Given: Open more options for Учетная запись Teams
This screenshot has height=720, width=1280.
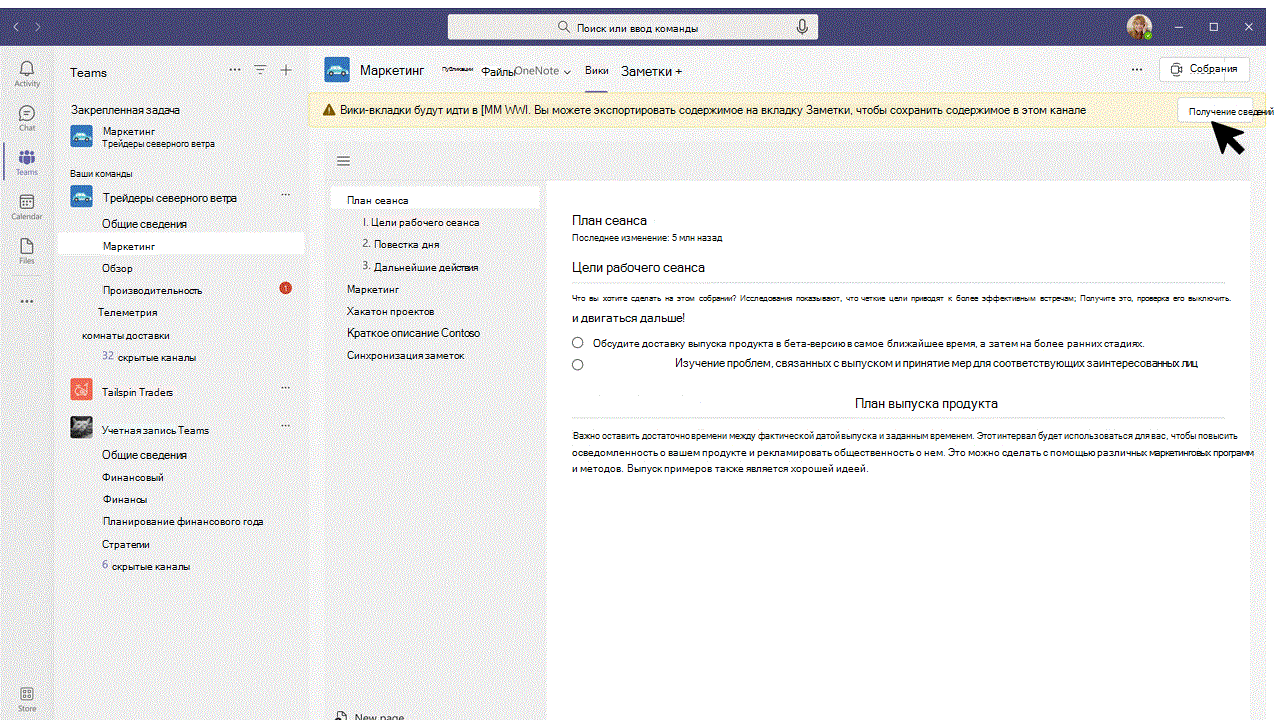Looking at the screenshot, I should (285, 425).
